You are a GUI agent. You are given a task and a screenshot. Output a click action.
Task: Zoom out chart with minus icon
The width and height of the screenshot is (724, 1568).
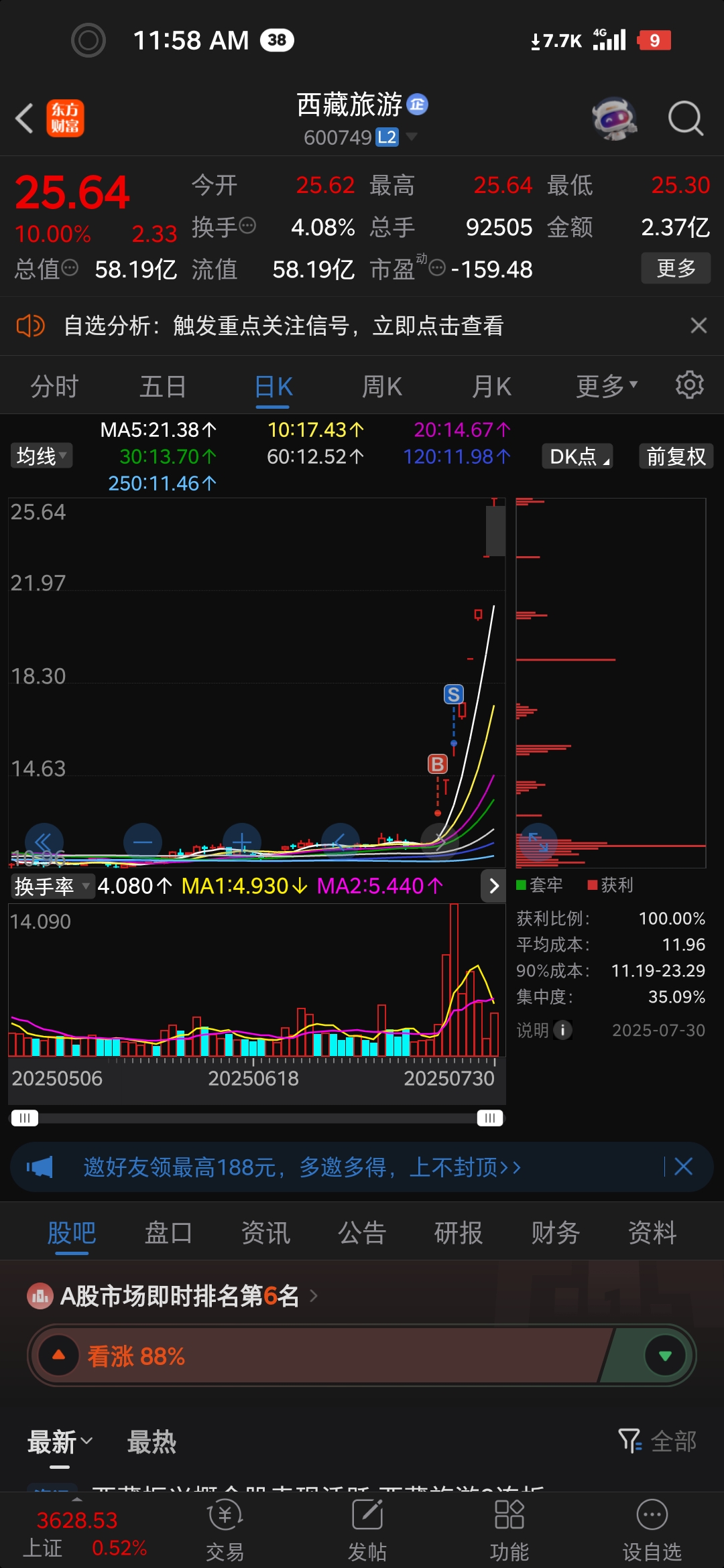143,842
